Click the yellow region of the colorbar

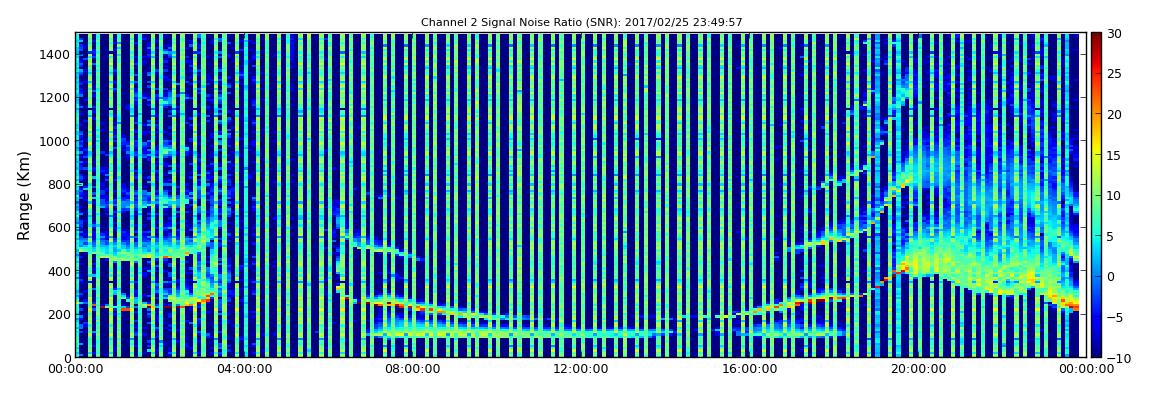click(x=1096, y=150)
